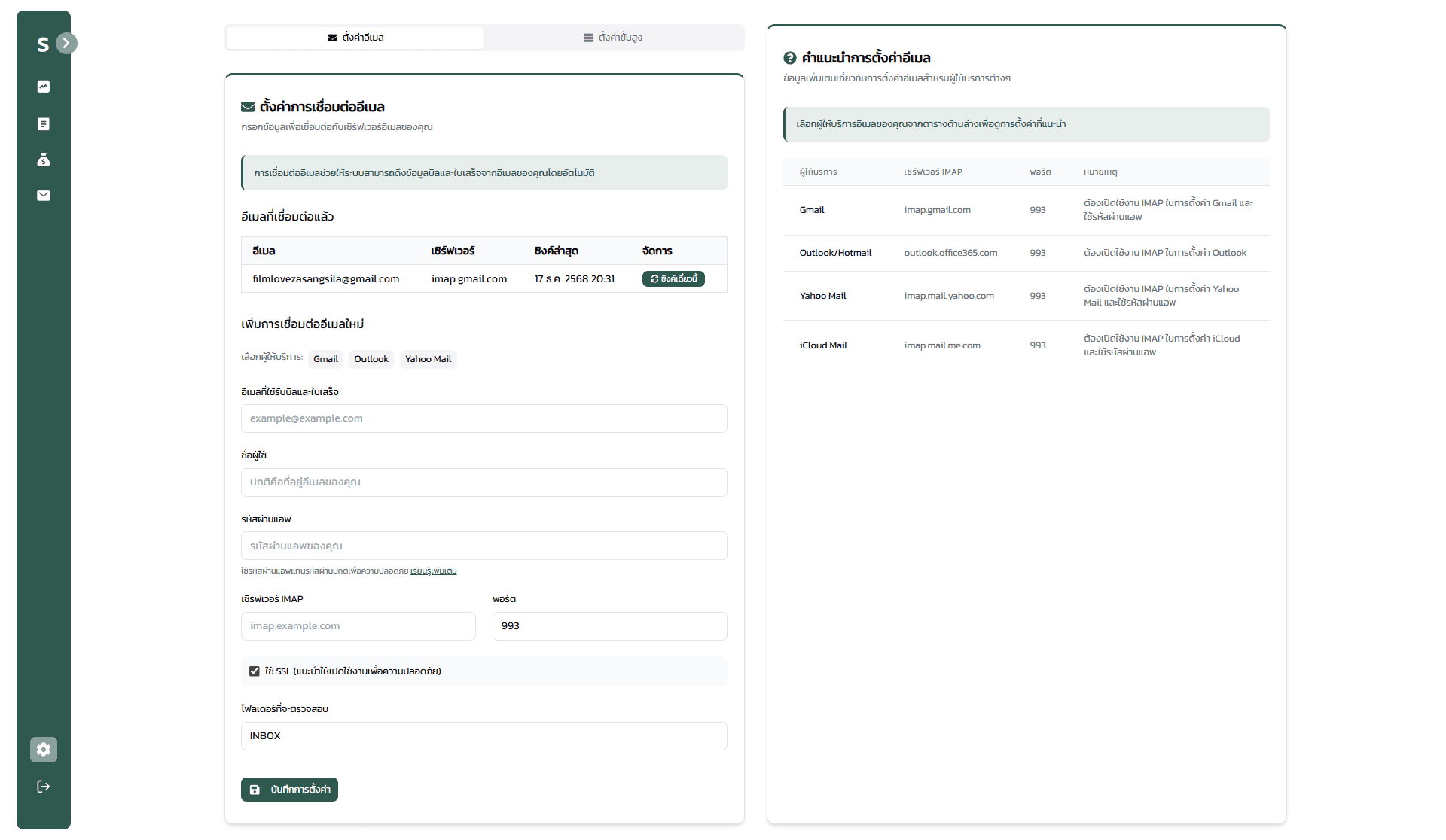Select the Gmail provider chip

[325, 359]
